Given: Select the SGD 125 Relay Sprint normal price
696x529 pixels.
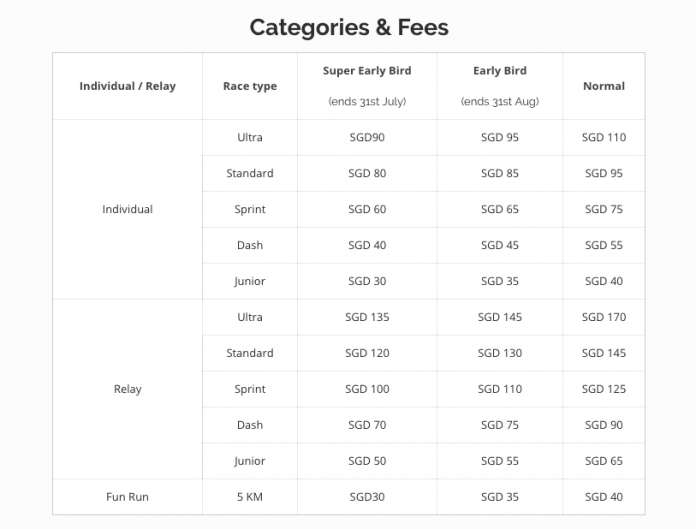Looking at the screenshot, I should [x=603, y=389].
